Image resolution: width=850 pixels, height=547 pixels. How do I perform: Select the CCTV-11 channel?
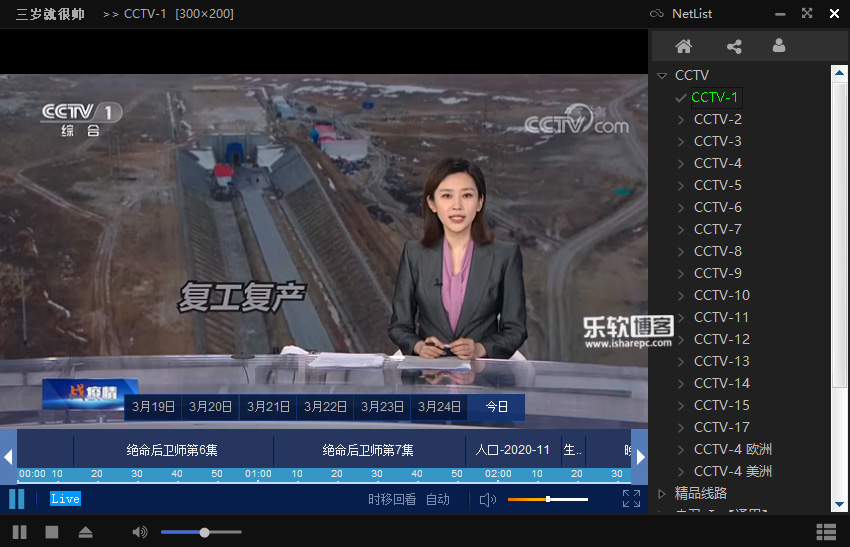(722, 317)
